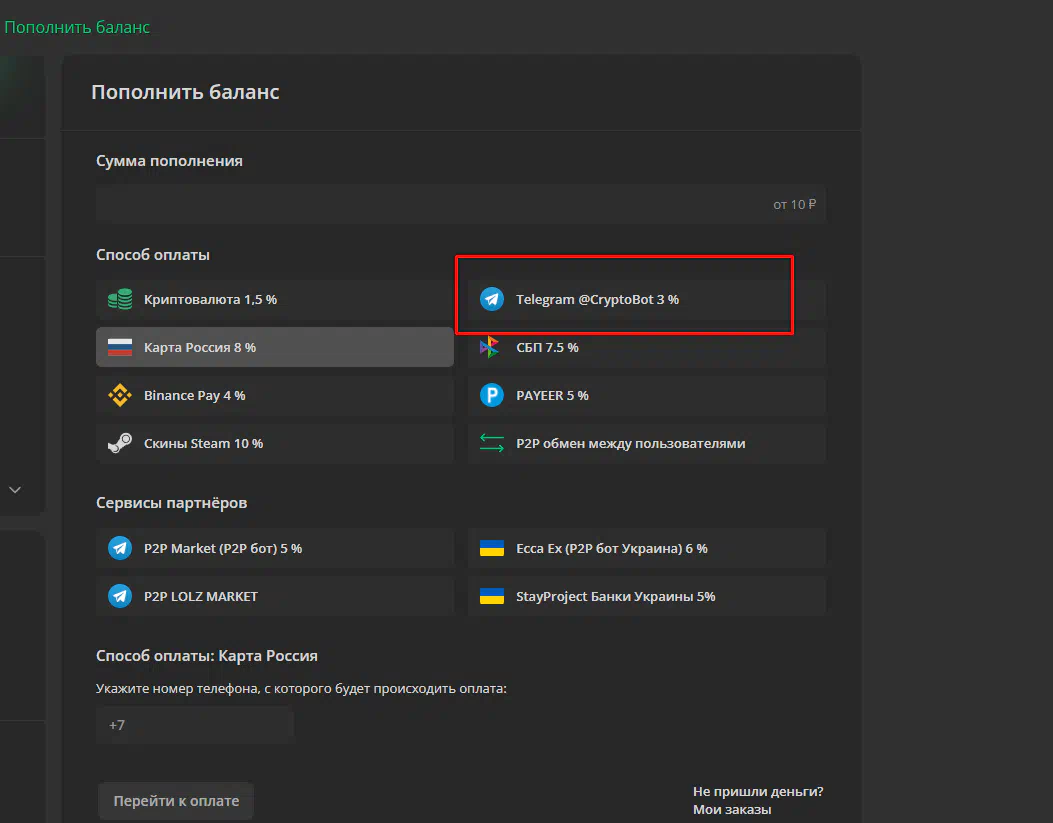Click the Telegram icon beside P2P Market
The height and width of the screenshot is (823, 1053).
[120, 548]
